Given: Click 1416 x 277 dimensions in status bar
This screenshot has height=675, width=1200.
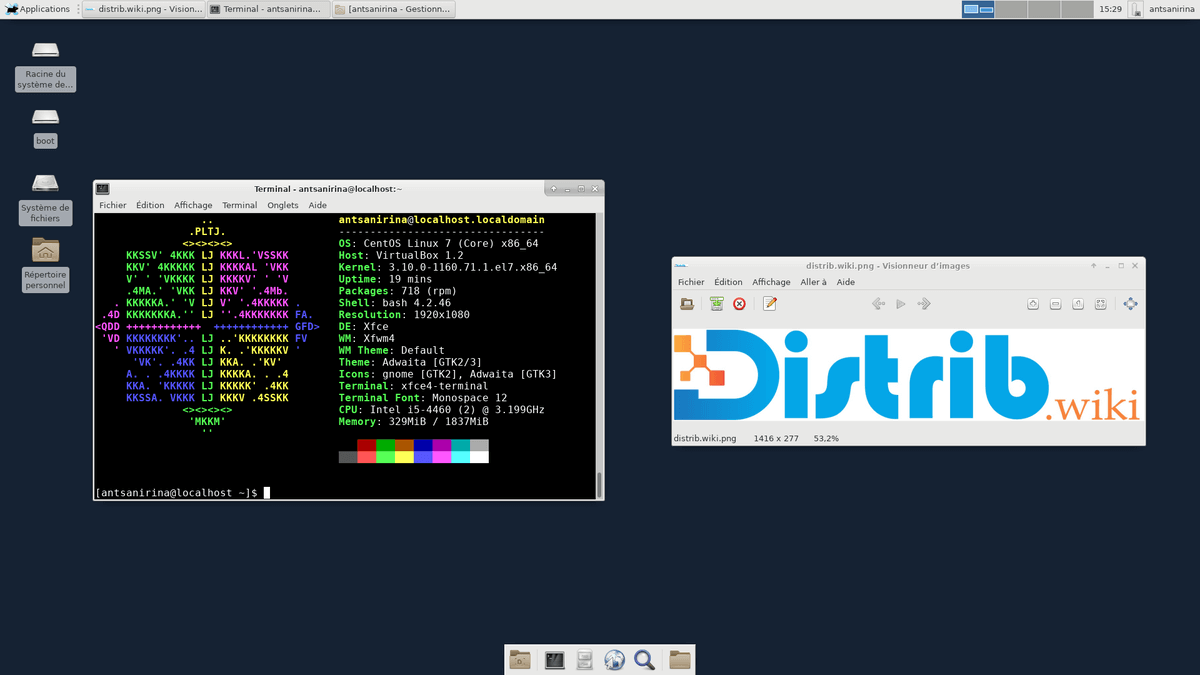Looking at the screenshot, I should pyautogui.click(x=777, y=438).
